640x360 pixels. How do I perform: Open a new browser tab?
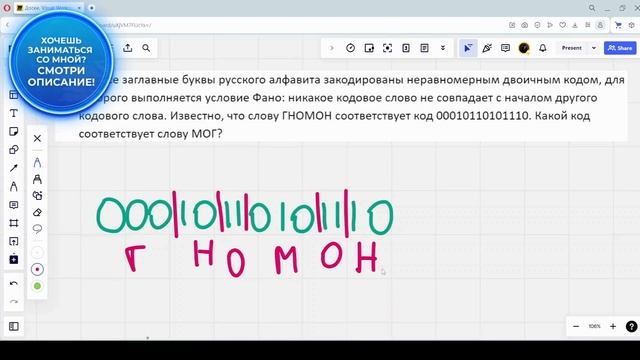[x=91, y=8]
